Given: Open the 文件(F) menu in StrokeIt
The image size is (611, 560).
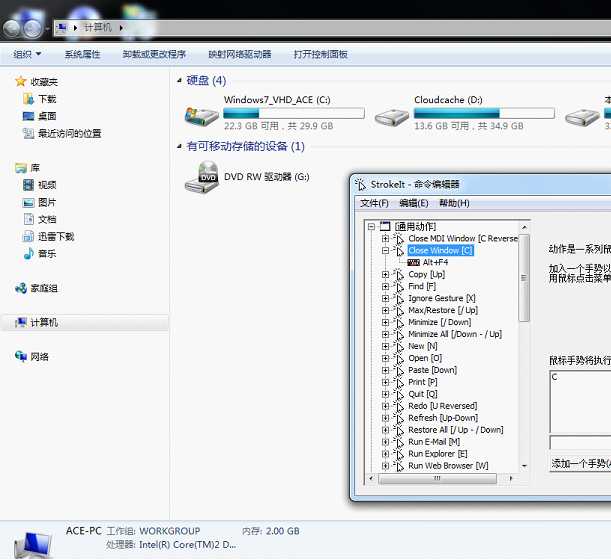Looking at the screenshot, I should [x=374, y=203].
